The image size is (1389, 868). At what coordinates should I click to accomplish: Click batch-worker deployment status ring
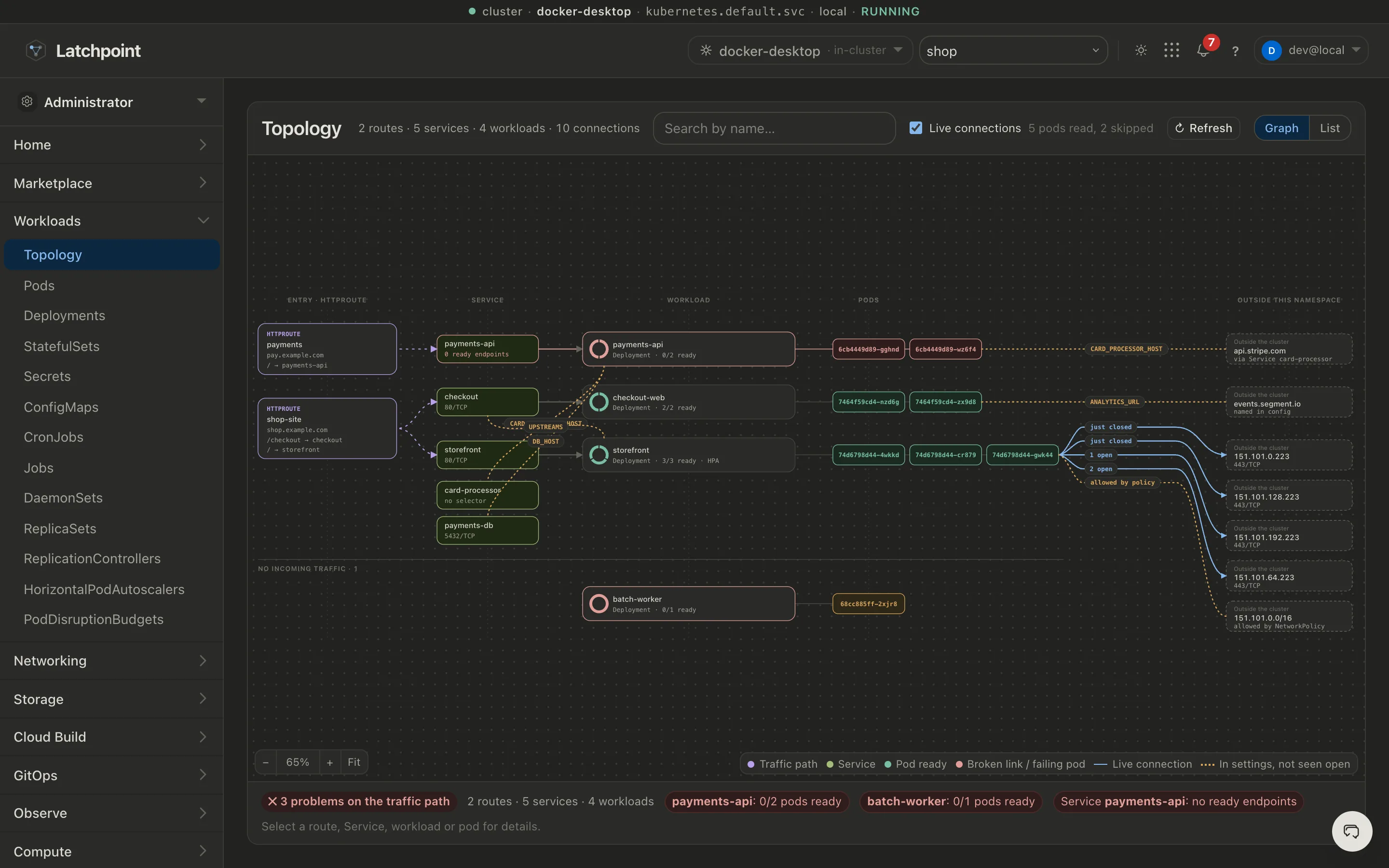pos(599,603)
